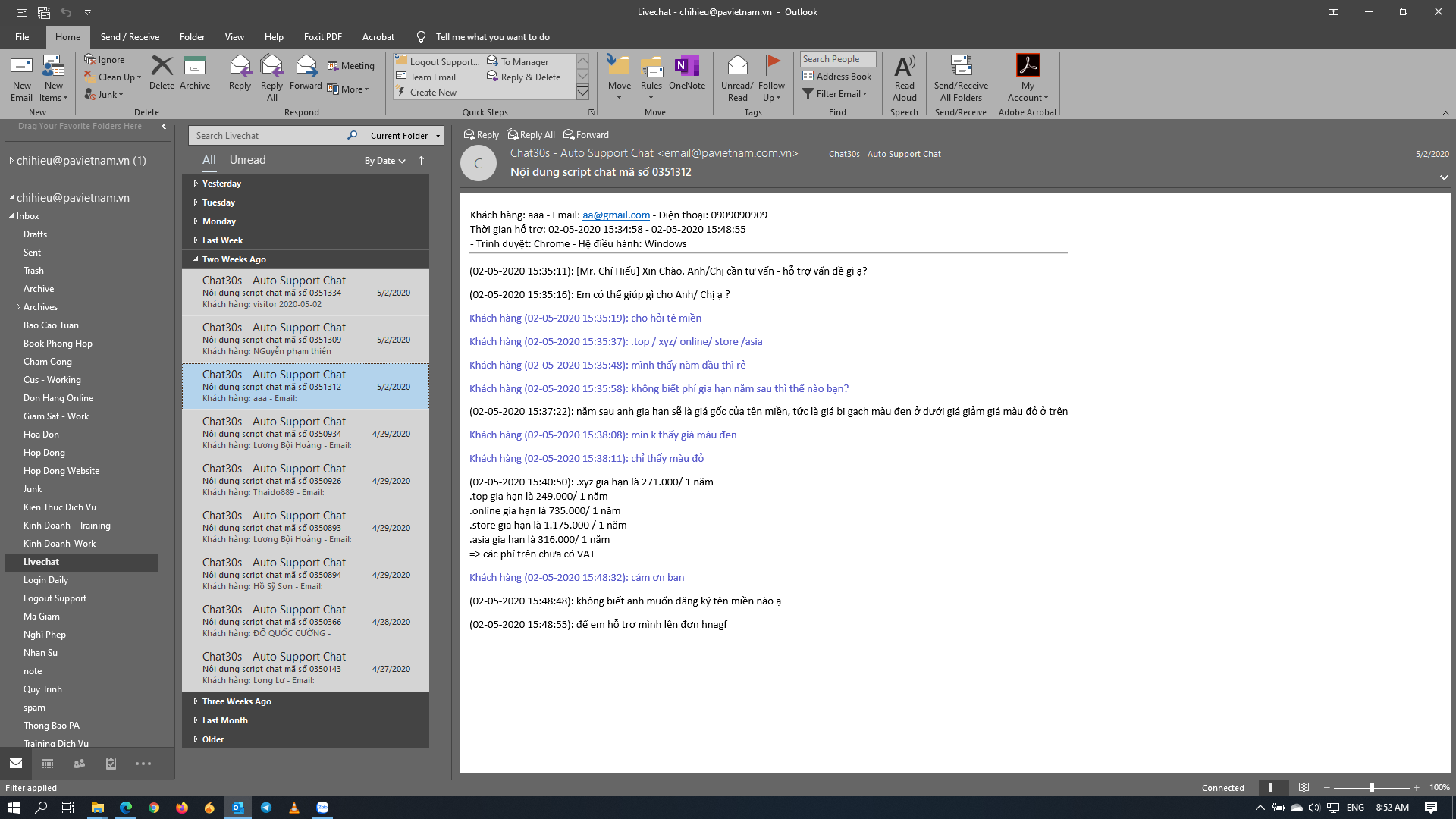Viewport: 1456px width, 819px height.
Task: Show only Unread messages
Action: click(247, 160)
